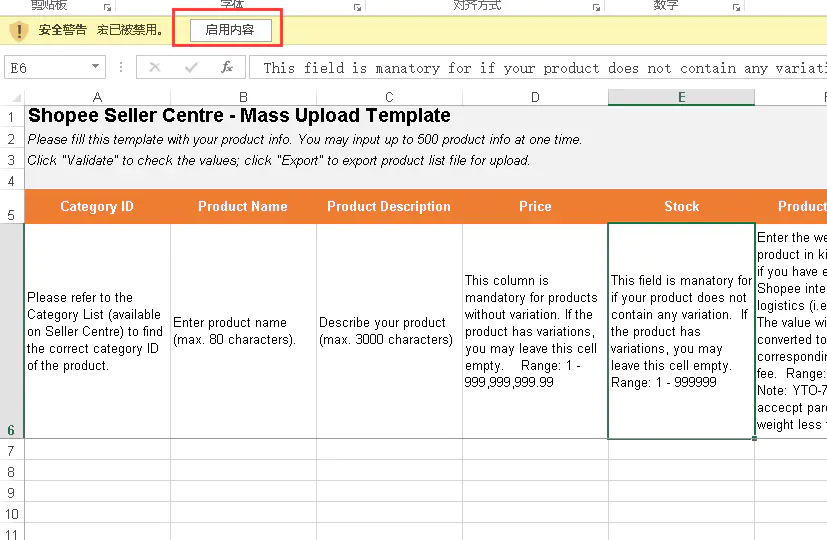Select the Shopee Seller Centre title cell
The height and width of the screenshot is (540, 827).
click(240, 116)
